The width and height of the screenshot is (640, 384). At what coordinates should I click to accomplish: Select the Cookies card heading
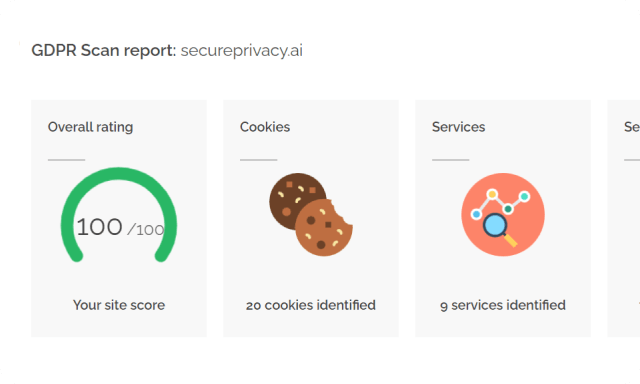click(265, 127)
